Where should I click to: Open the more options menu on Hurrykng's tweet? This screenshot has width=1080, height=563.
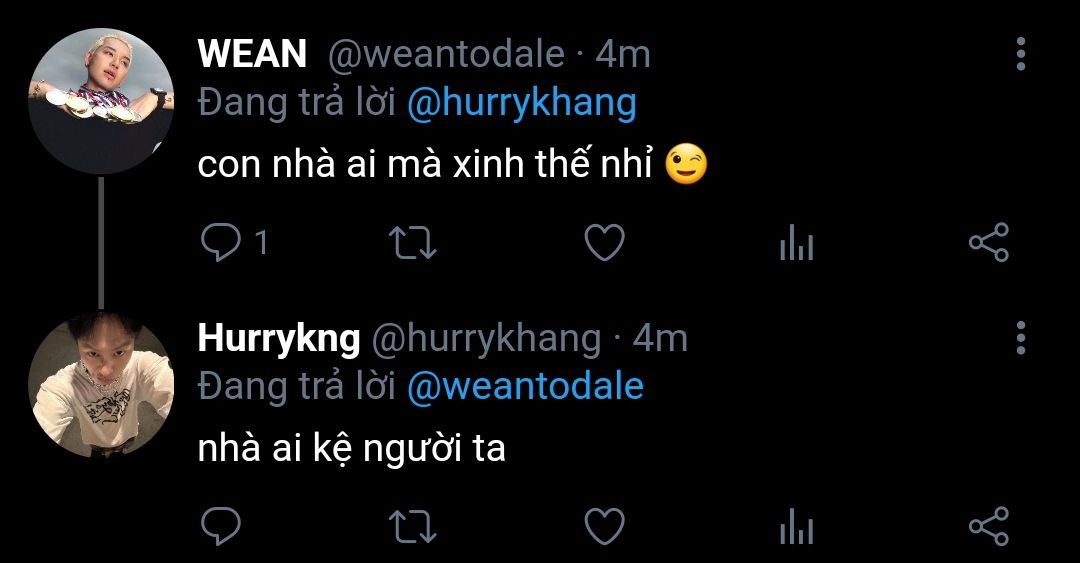1021,338
